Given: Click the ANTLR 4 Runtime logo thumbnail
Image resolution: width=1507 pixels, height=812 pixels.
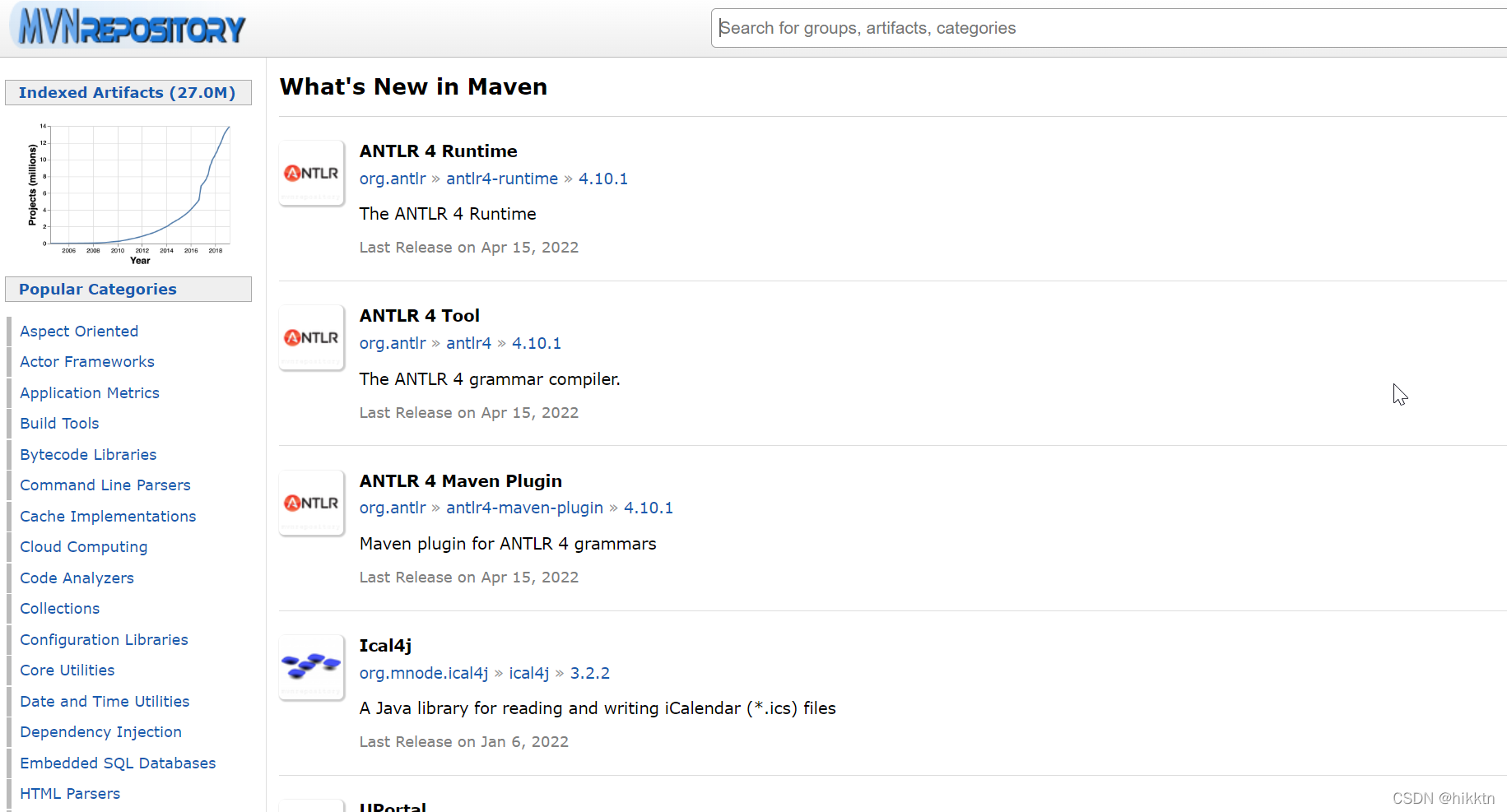Looking at the screenshot, I should tap(311, 173).
